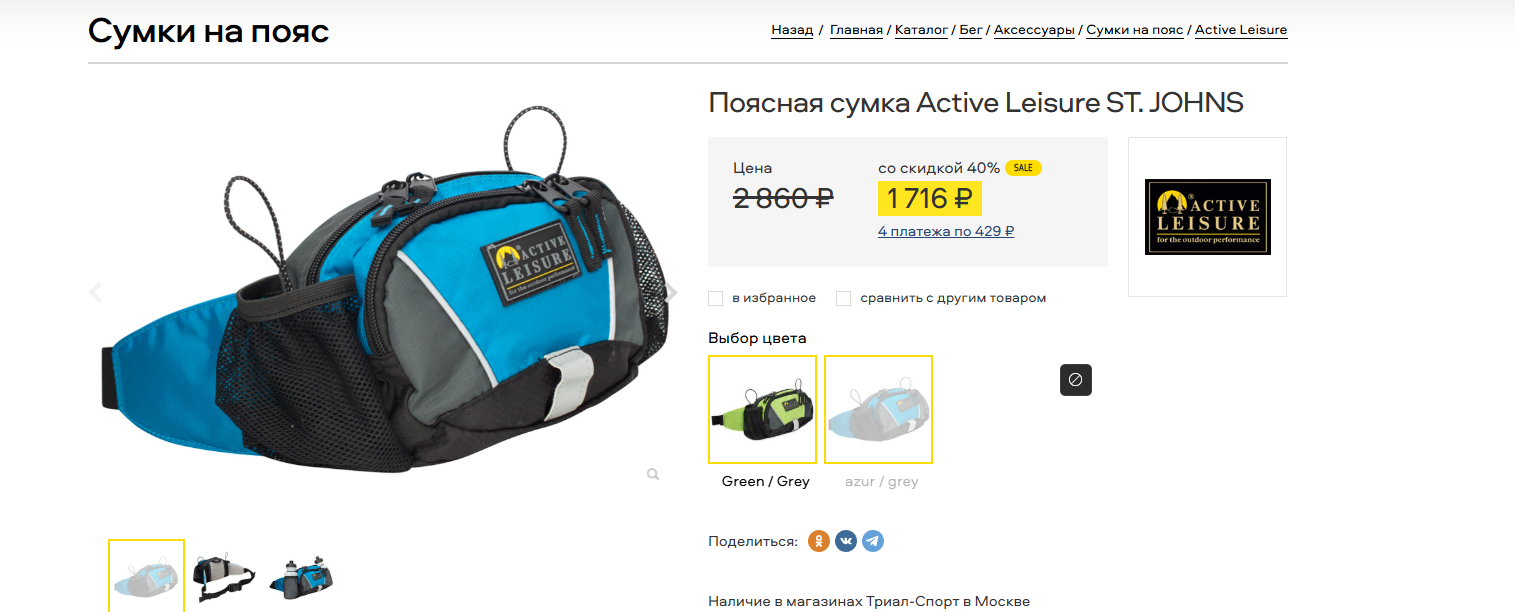Screen dimensions: 1515x612
Task: Open 'Аксессуары' breadcrumb link
Action: point(1034,30)
